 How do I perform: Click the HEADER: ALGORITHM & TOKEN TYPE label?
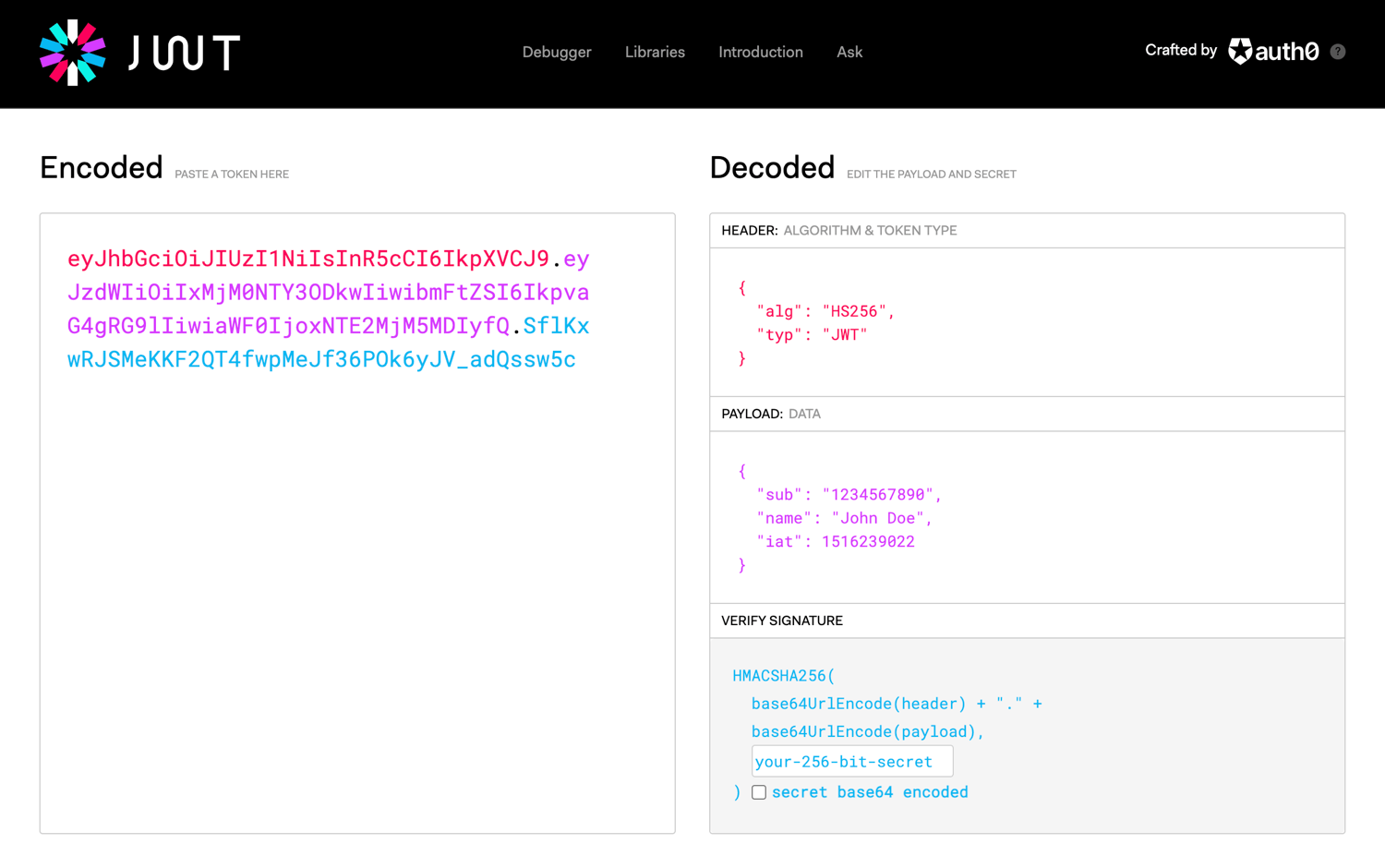tap(838, 230)
